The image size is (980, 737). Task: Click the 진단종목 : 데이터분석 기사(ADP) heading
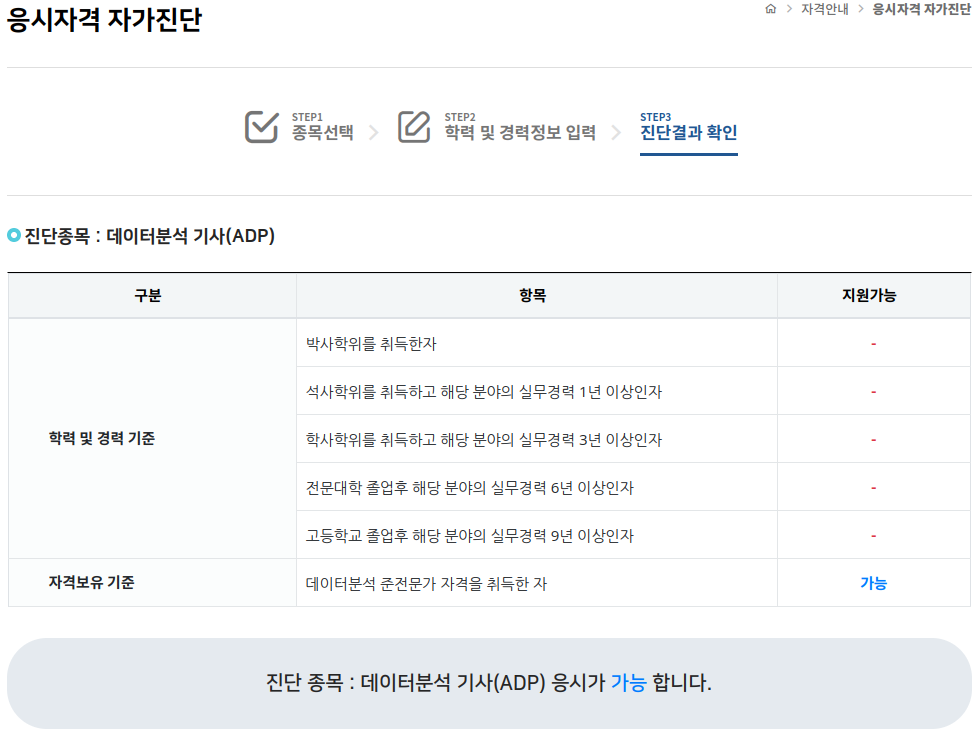coord(149,236)
